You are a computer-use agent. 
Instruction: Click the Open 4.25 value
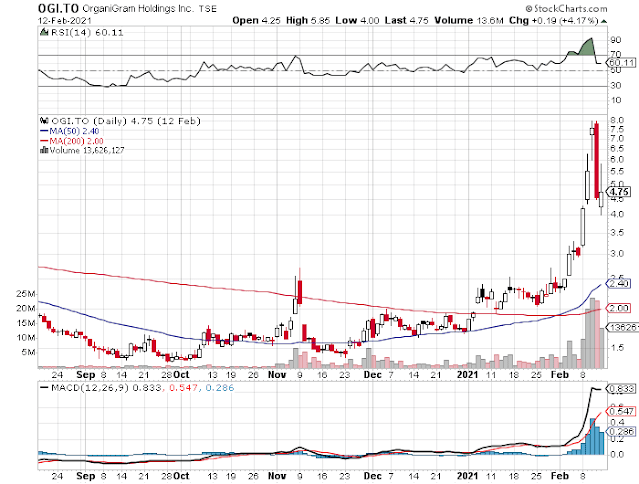[256, 20]
